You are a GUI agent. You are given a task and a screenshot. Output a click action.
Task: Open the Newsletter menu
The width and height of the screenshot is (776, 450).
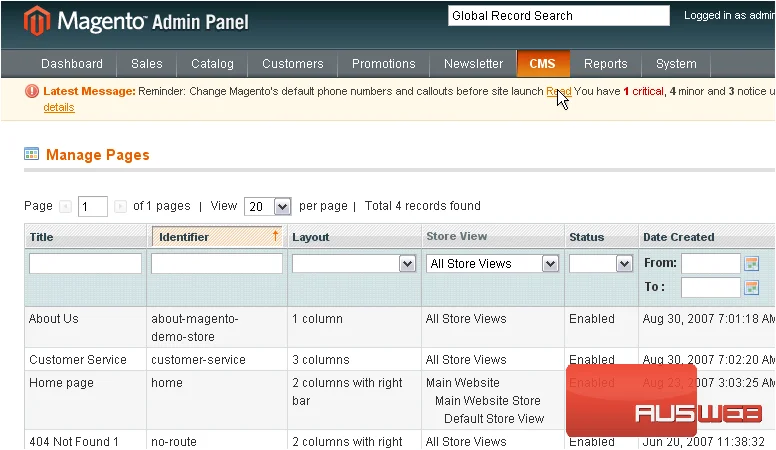tap(474, 64)
